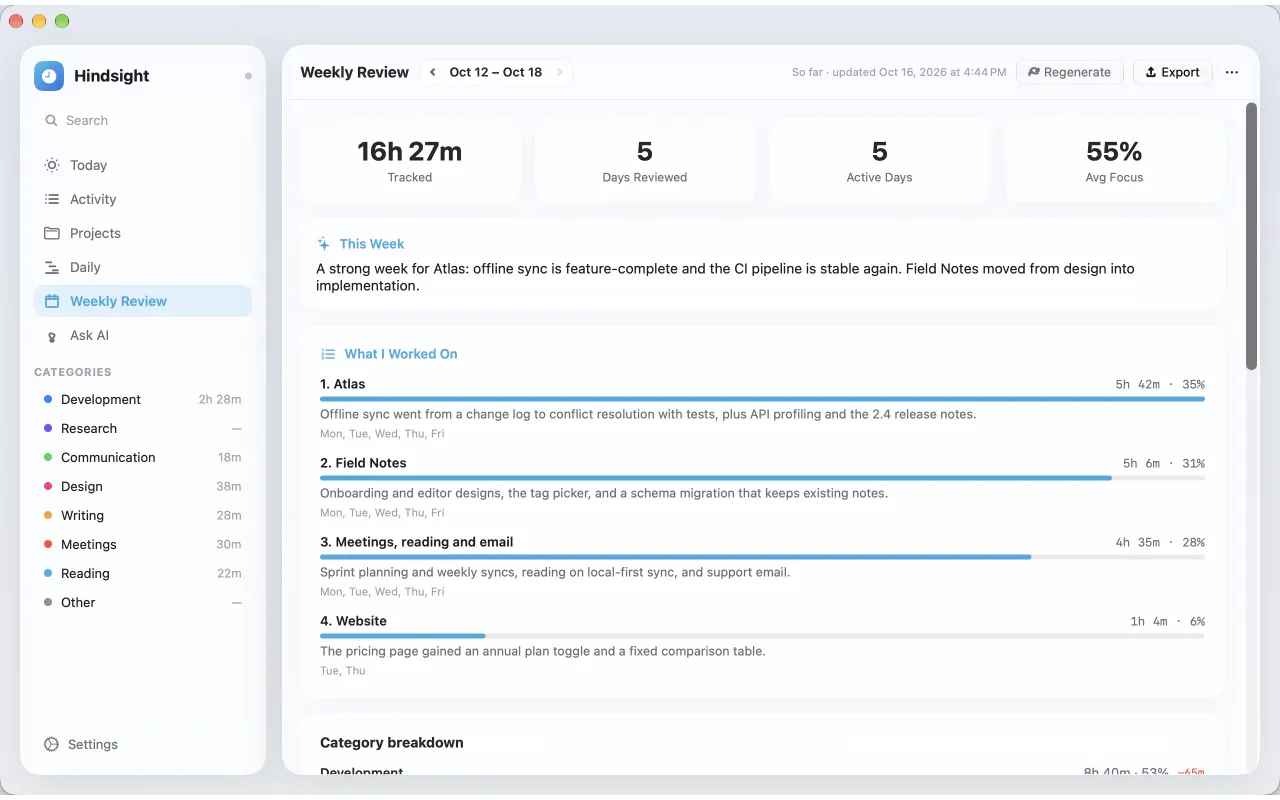1280x800 pixels.
Task: Select the Other category
Action: (143, 602)
